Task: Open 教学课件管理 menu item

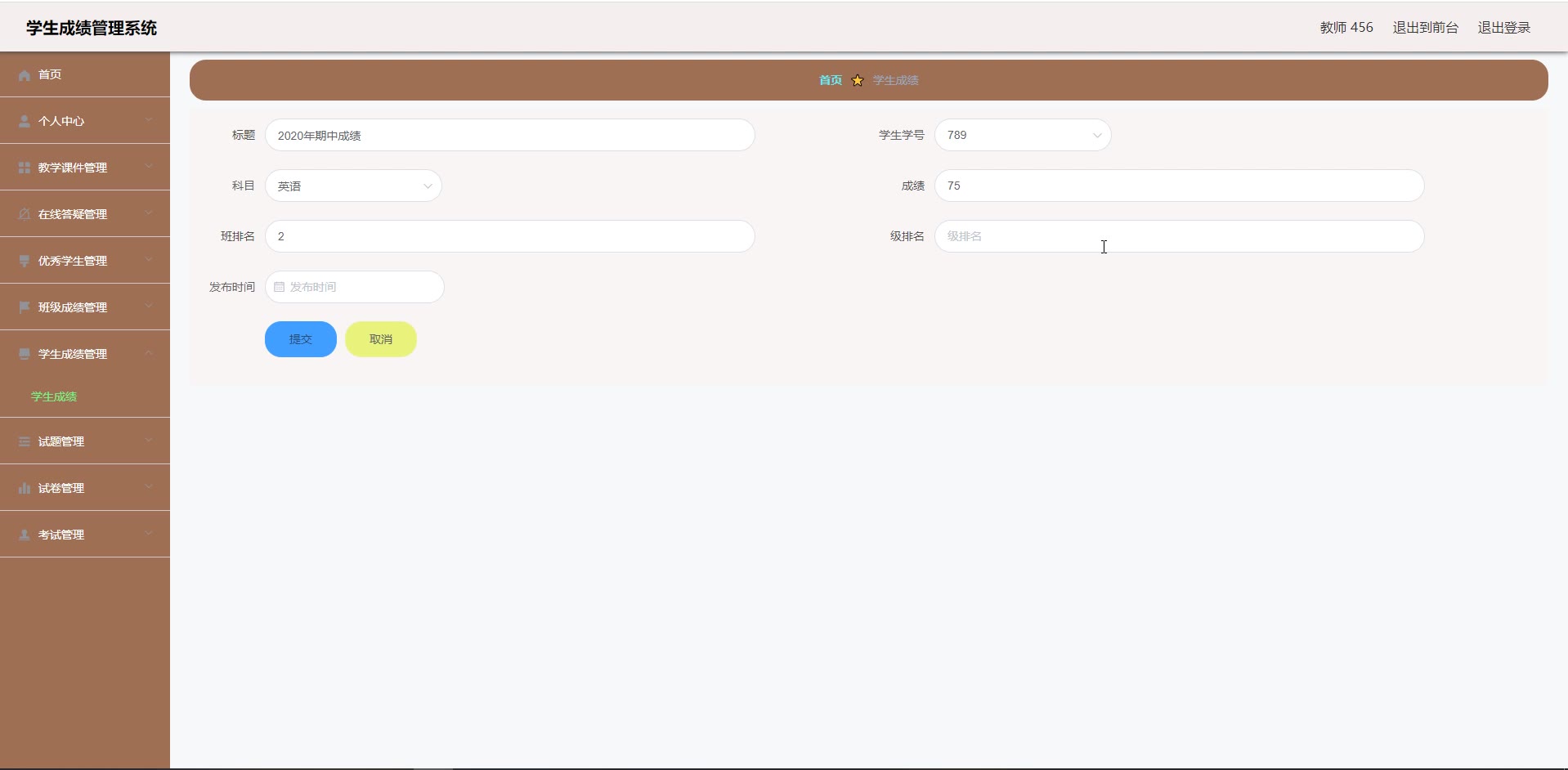Action: [85, 168]
